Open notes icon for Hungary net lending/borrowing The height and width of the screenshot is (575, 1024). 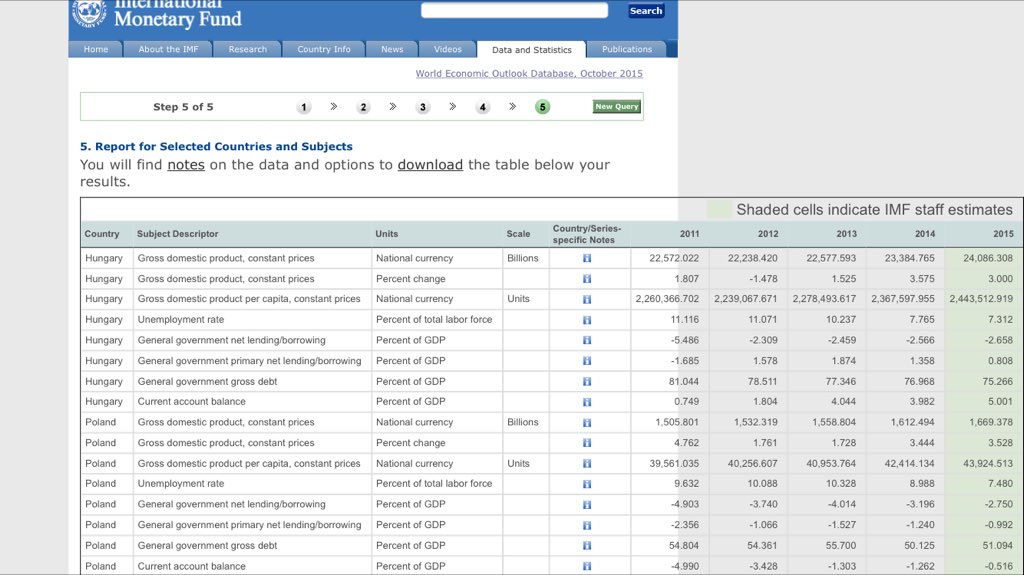click(587, 340)
